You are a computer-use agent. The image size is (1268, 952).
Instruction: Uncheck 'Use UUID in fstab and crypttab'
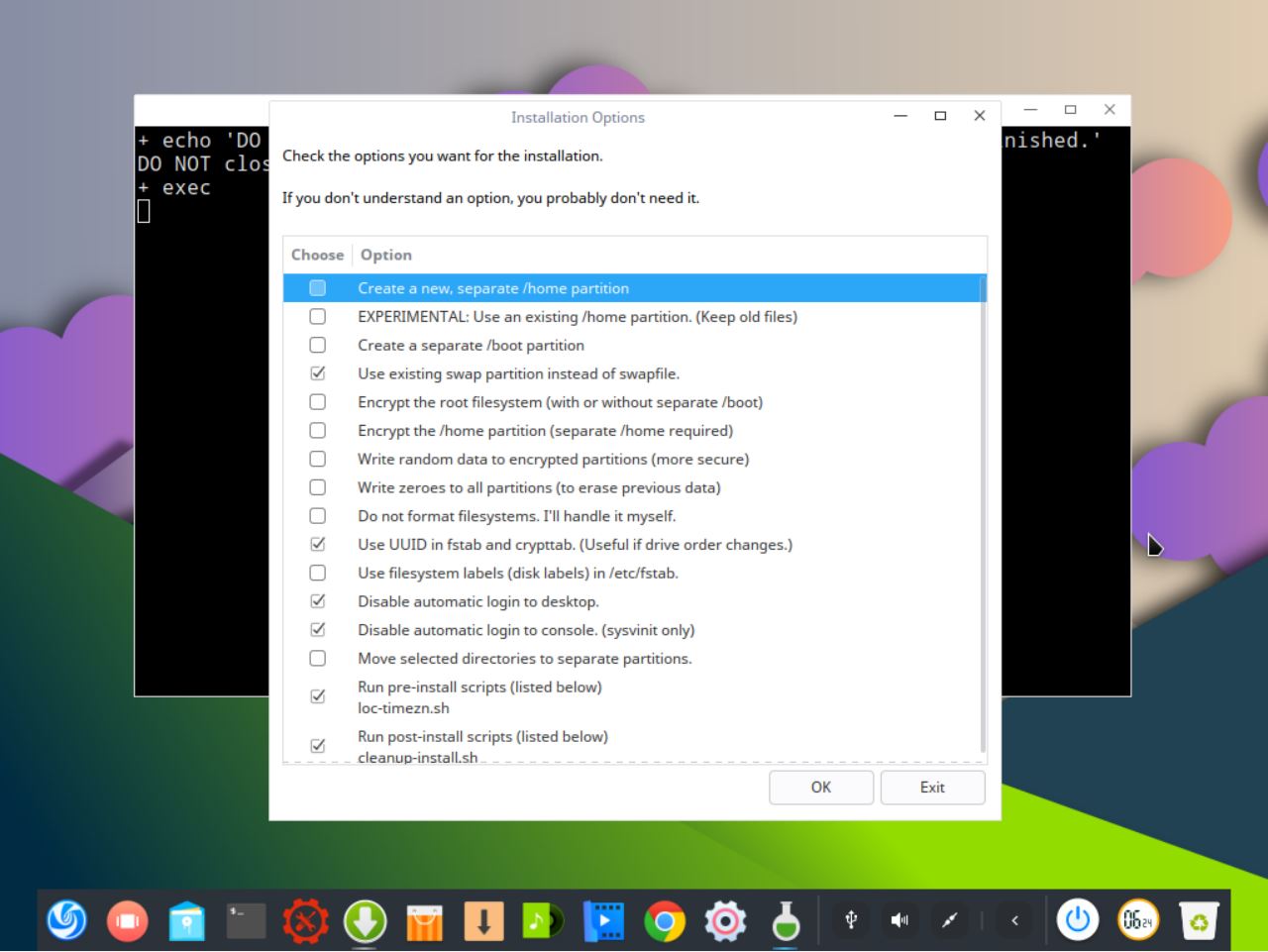click(x=317, y=544)
